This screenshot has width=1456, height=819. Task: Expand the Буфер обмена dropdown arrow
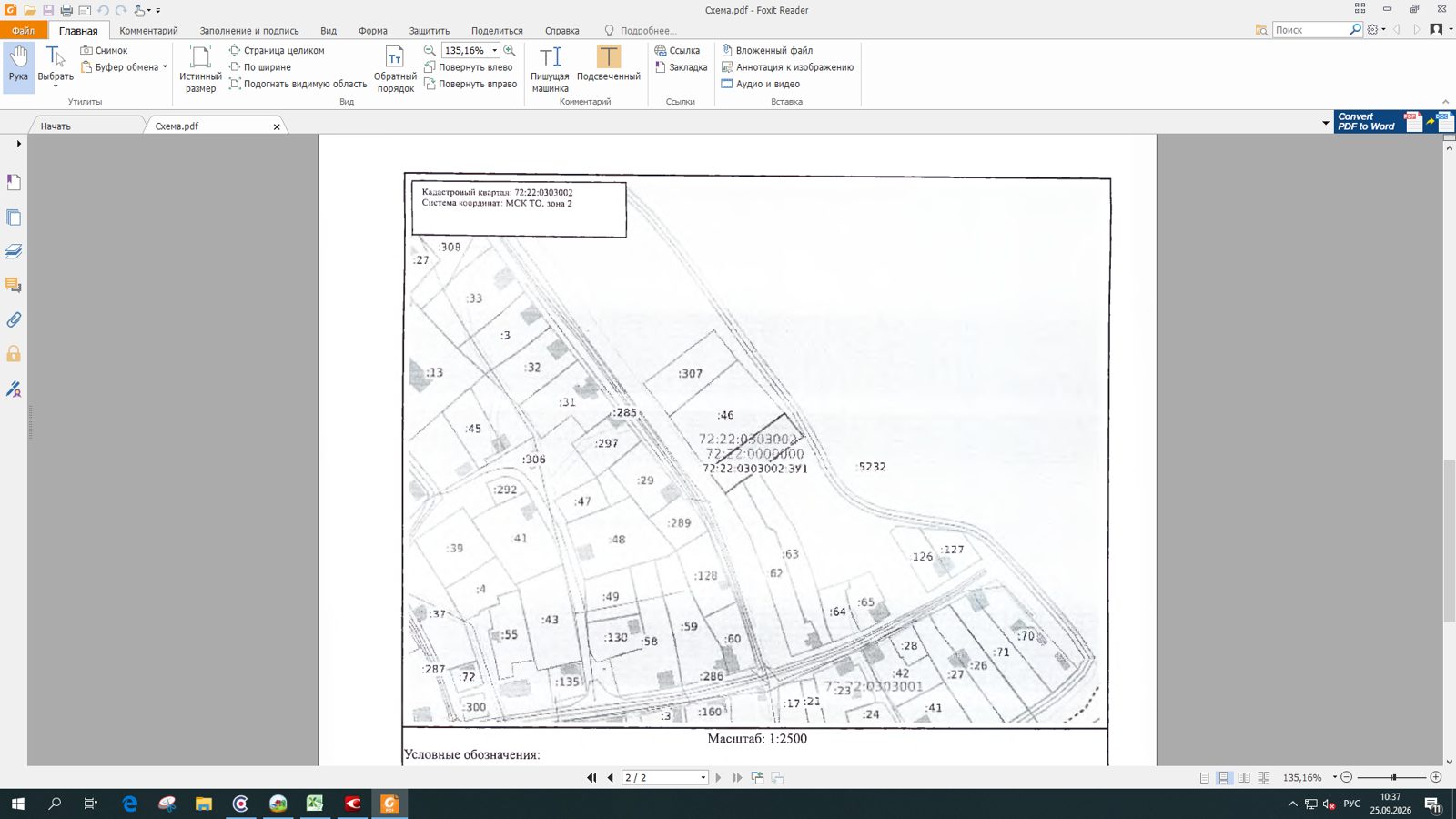pos(165,66)
